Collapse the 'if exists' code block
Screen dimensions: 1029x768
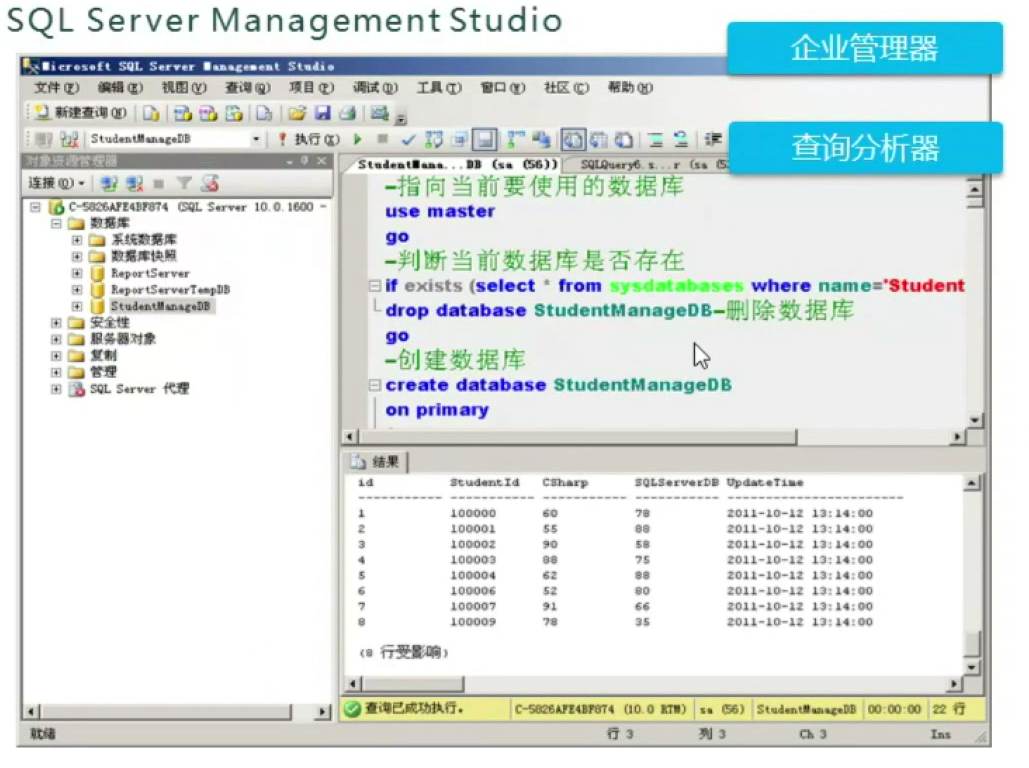(x=375, y=286)
